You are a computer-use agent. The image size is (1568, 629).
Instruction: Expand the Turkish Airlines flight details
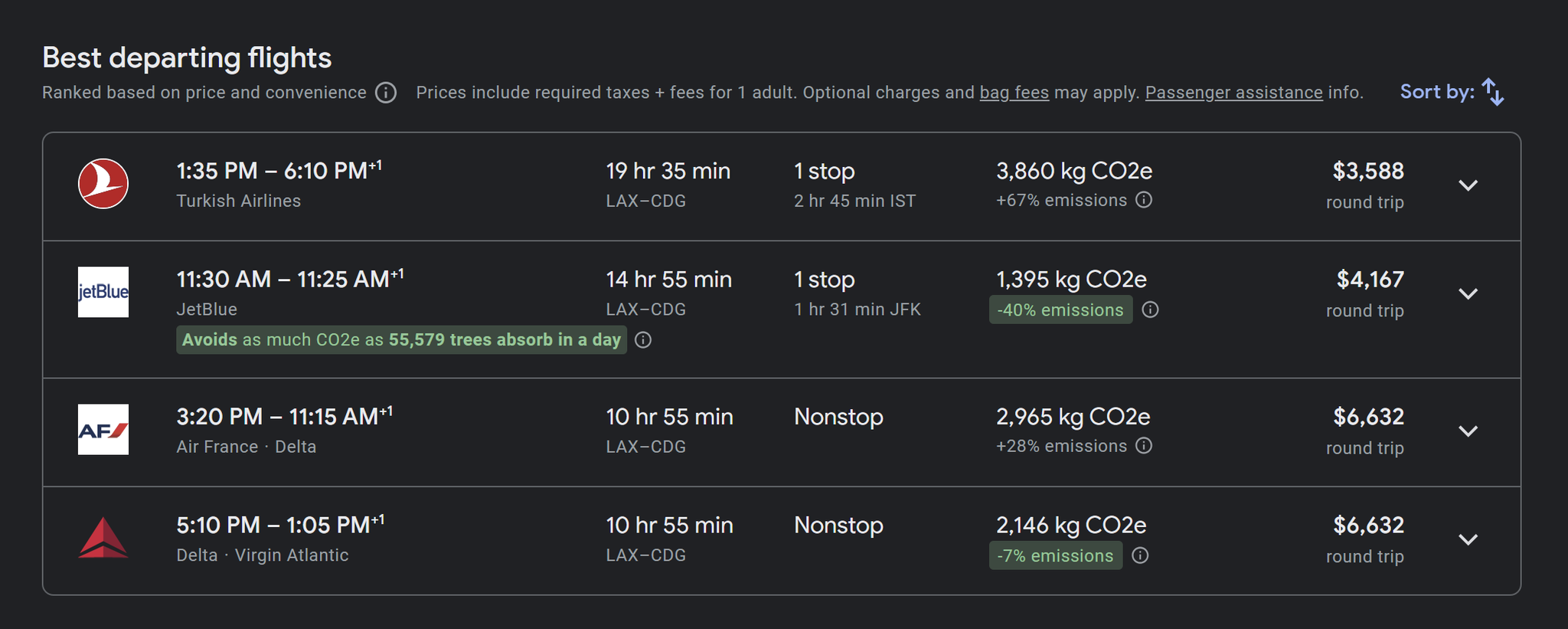1468,185
